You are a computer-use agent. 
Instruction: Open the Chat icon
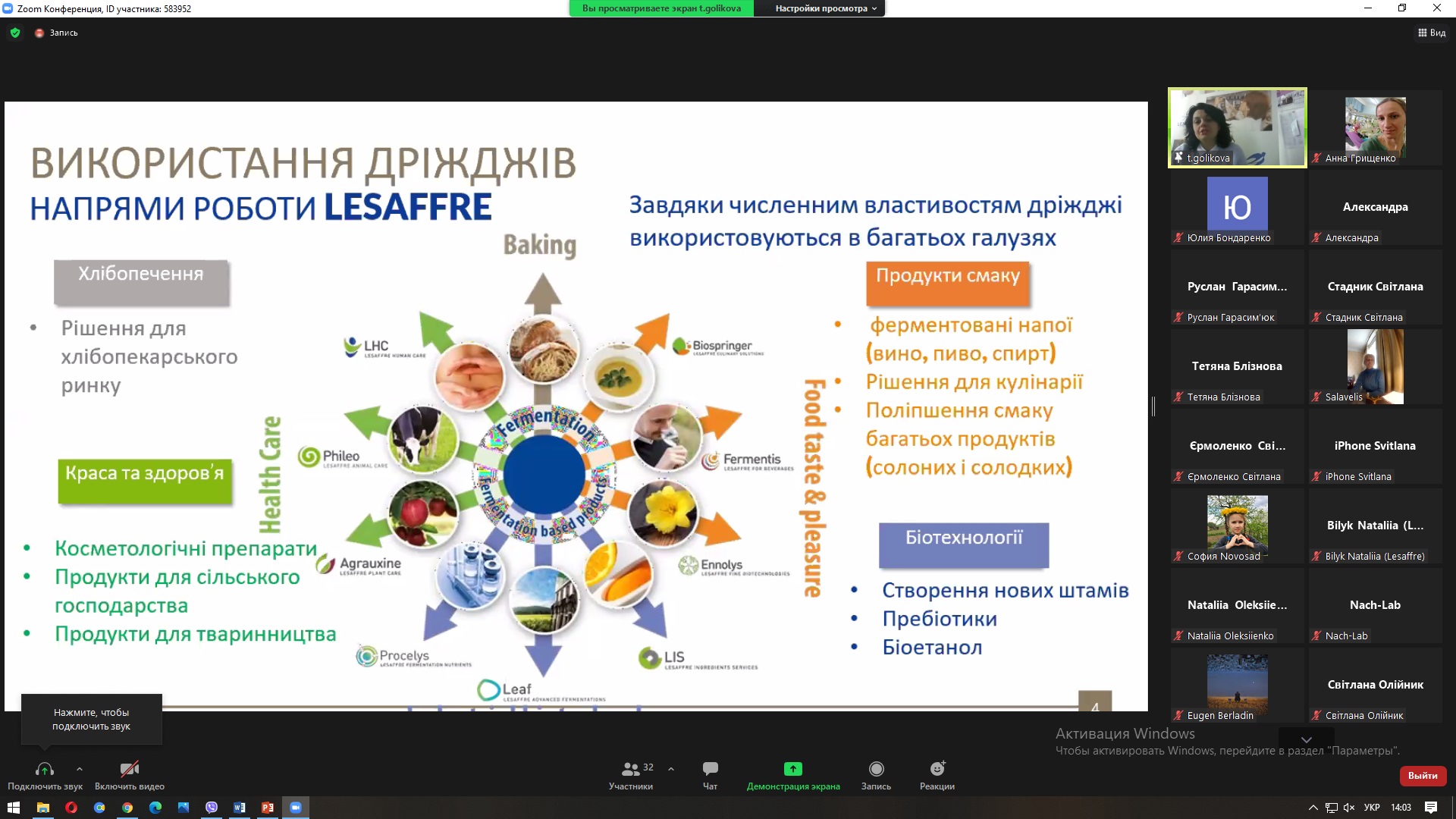point(710,775)
